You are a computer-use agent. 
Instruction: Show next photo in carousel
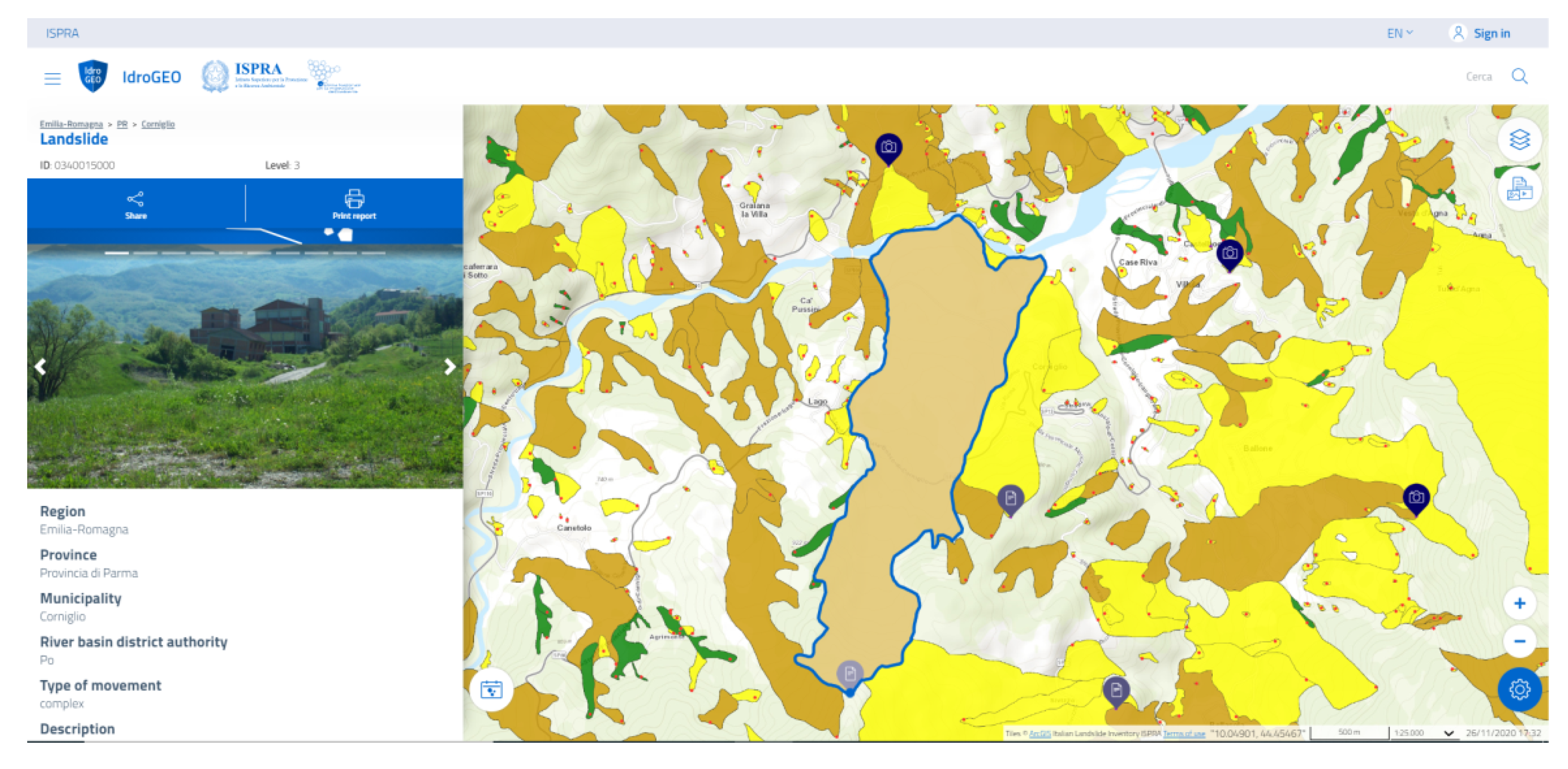[449, 366]
